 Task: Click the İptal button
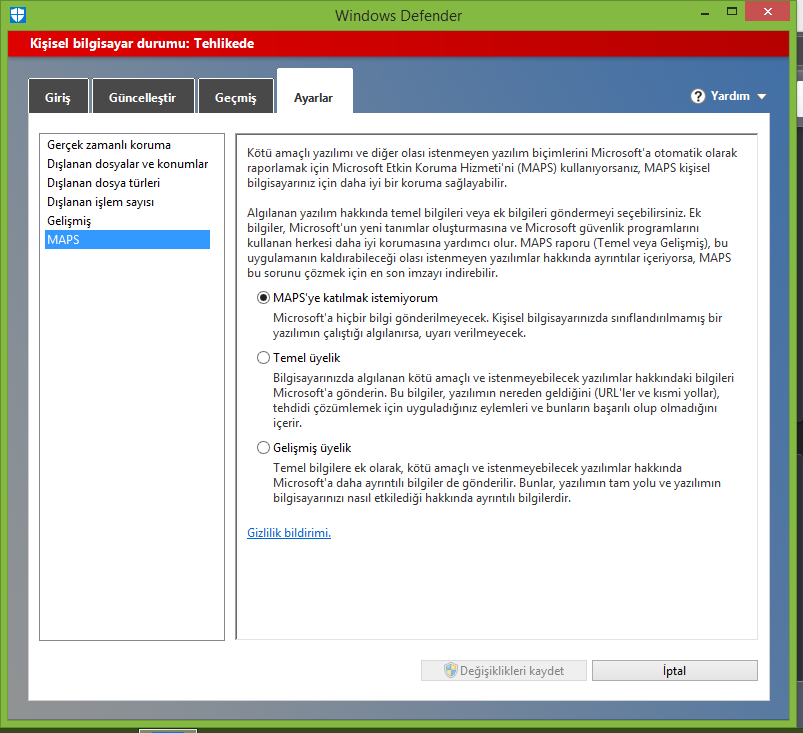[674, 671]
